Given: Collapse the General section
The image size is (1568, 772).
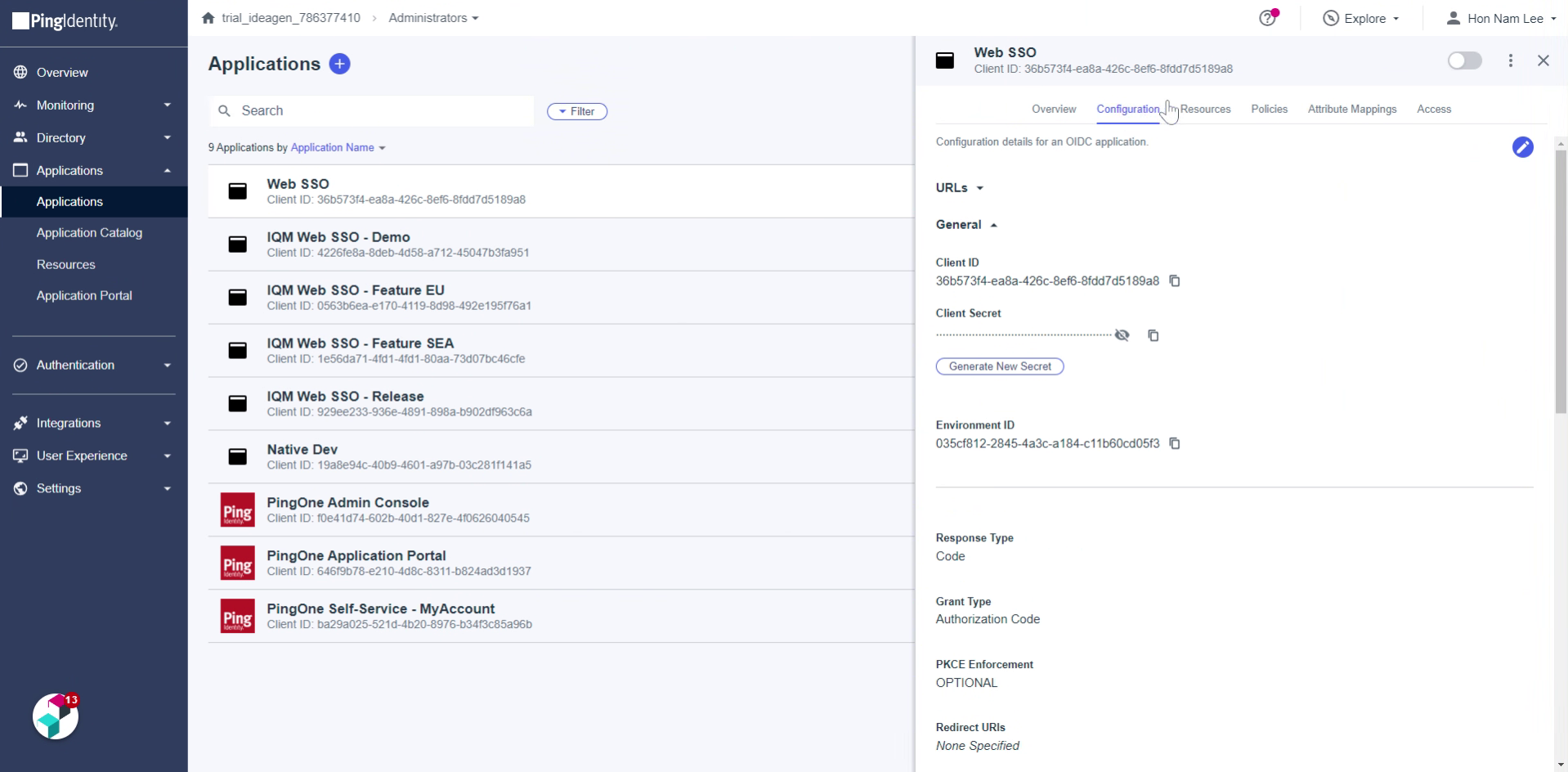Looking at the screenshot, I should 966,224.
